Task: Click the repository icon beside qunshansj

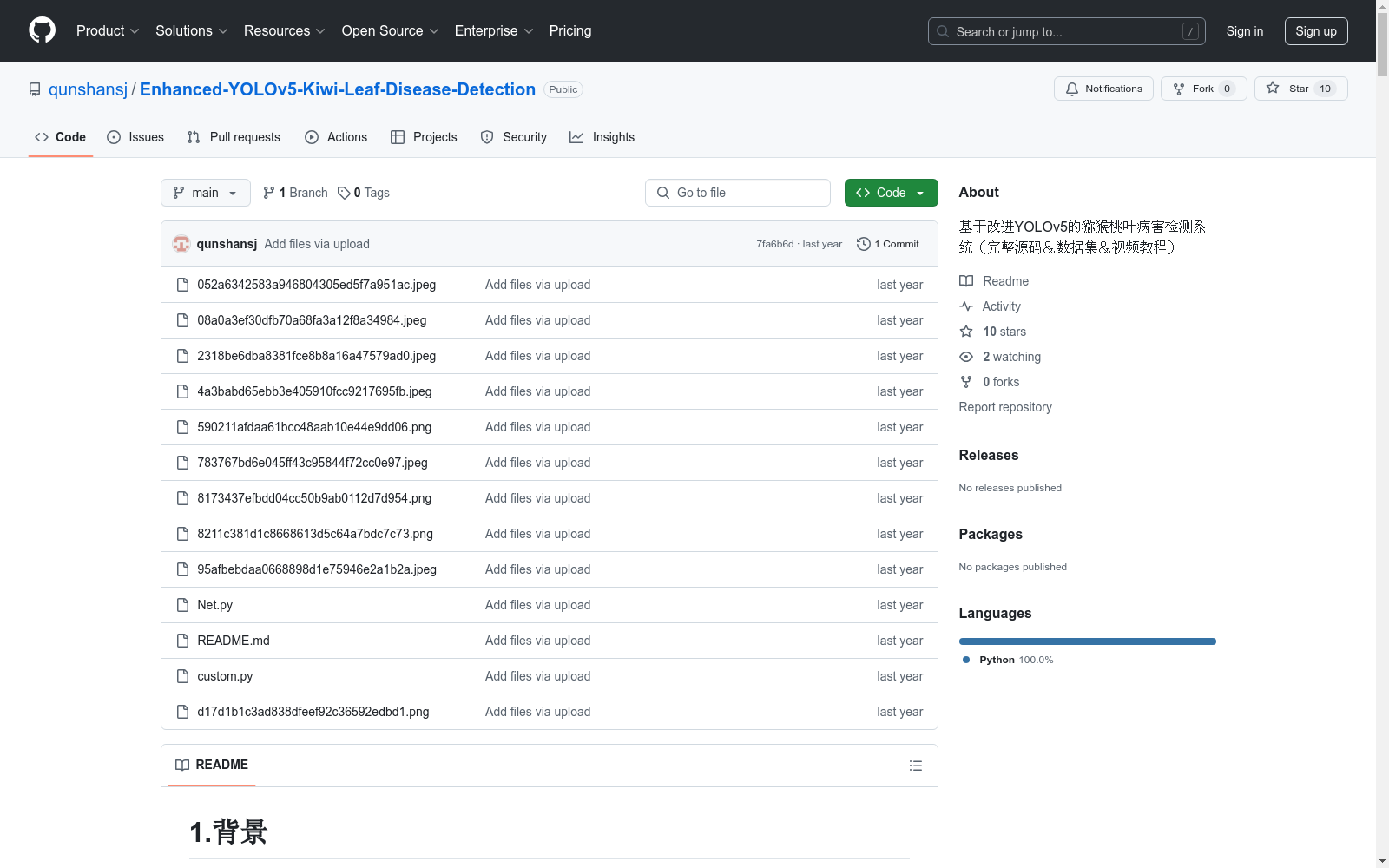Action: point(35,89)
